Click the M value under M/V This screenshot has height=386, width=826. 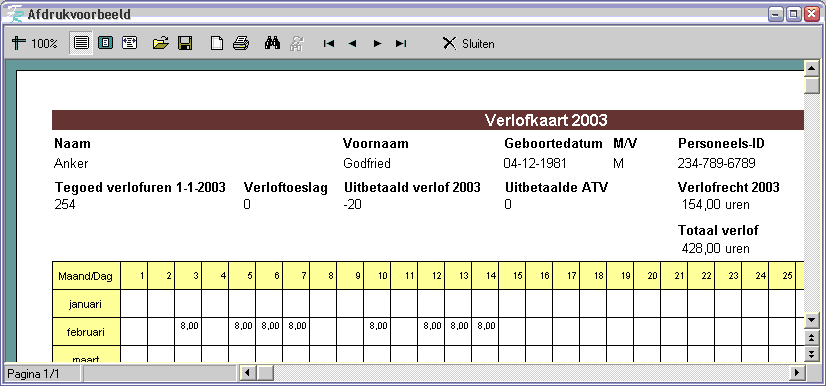pos(618,163)
